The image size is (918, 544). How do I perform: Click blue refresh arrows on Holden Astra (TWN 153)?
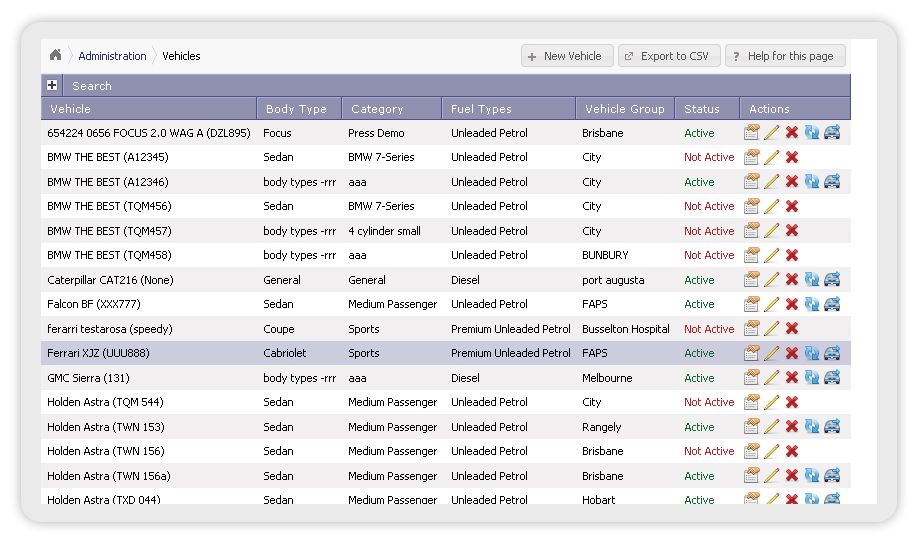[812, 427]
